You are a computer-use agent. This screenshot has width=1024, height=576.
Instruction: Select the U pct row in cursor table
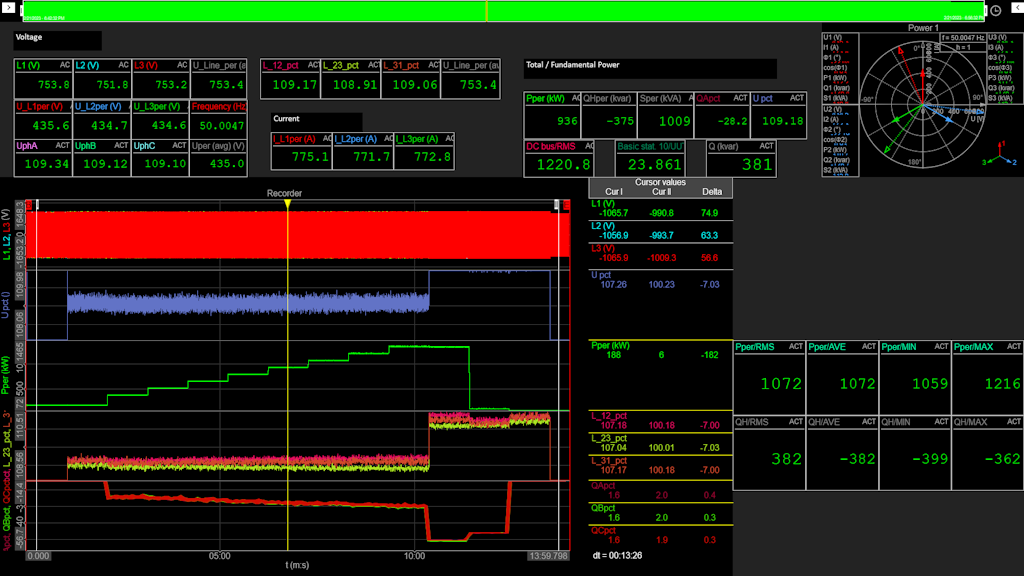coord(661,279)
